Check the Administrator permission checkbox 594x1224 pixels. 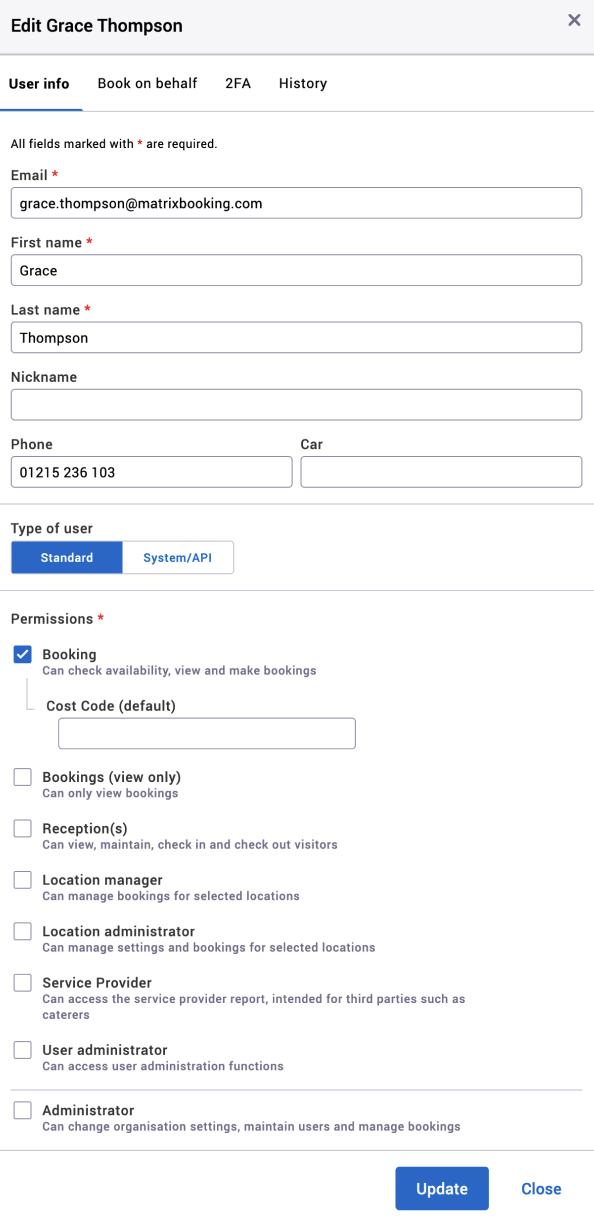point(22,1110)
